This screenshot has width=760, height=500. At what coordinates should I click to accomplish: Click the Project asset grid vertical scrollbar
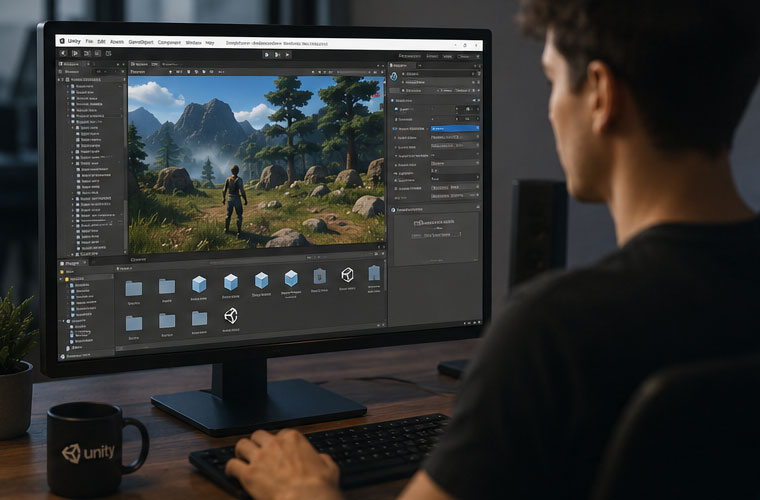[x=385, y=276]
